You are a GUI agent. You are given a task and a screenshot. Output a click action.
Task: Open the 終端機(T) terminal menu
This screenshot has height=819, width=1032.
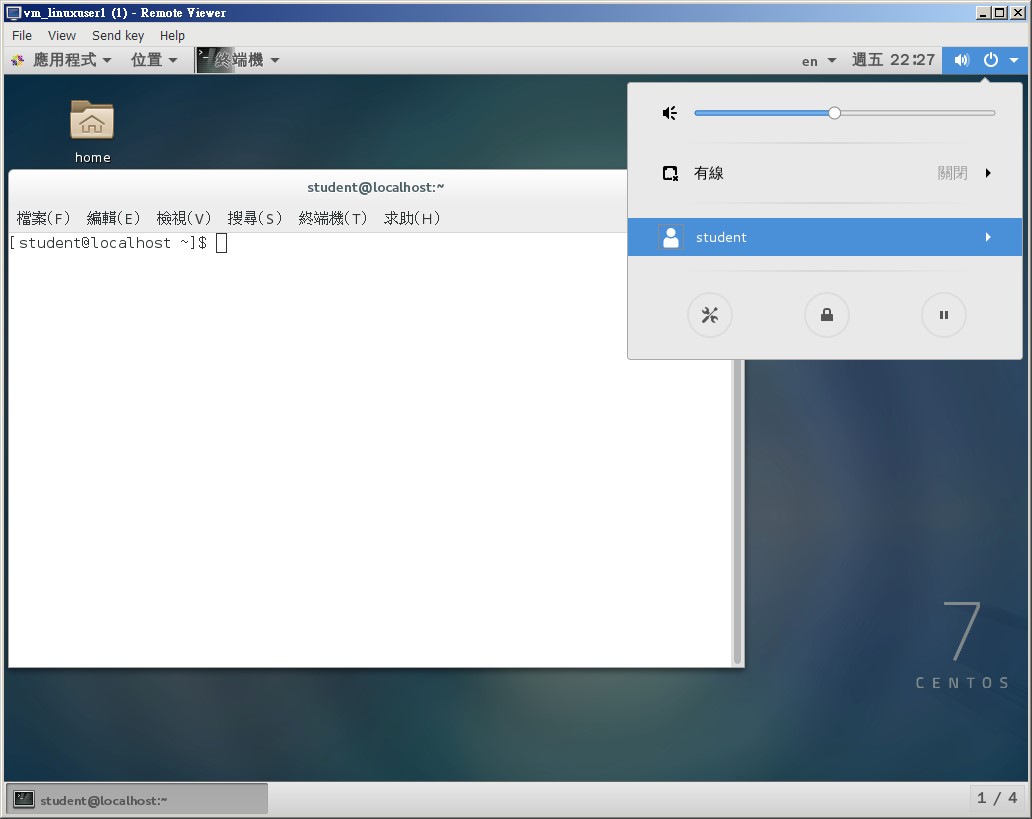[x=333, y=218]
